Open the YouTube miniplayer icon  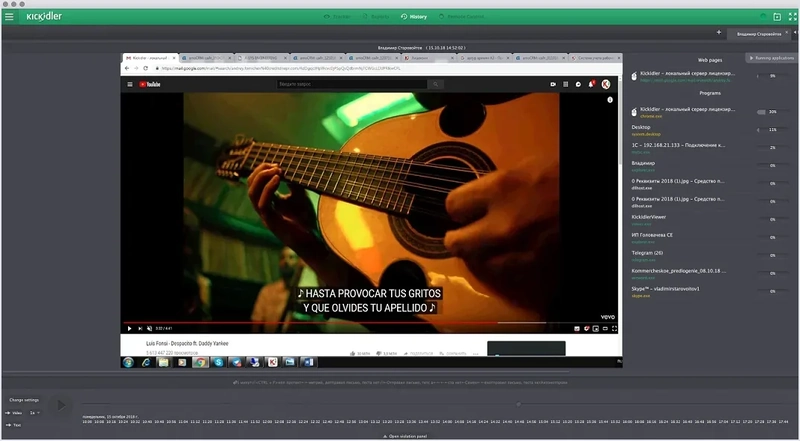point(595,329)
